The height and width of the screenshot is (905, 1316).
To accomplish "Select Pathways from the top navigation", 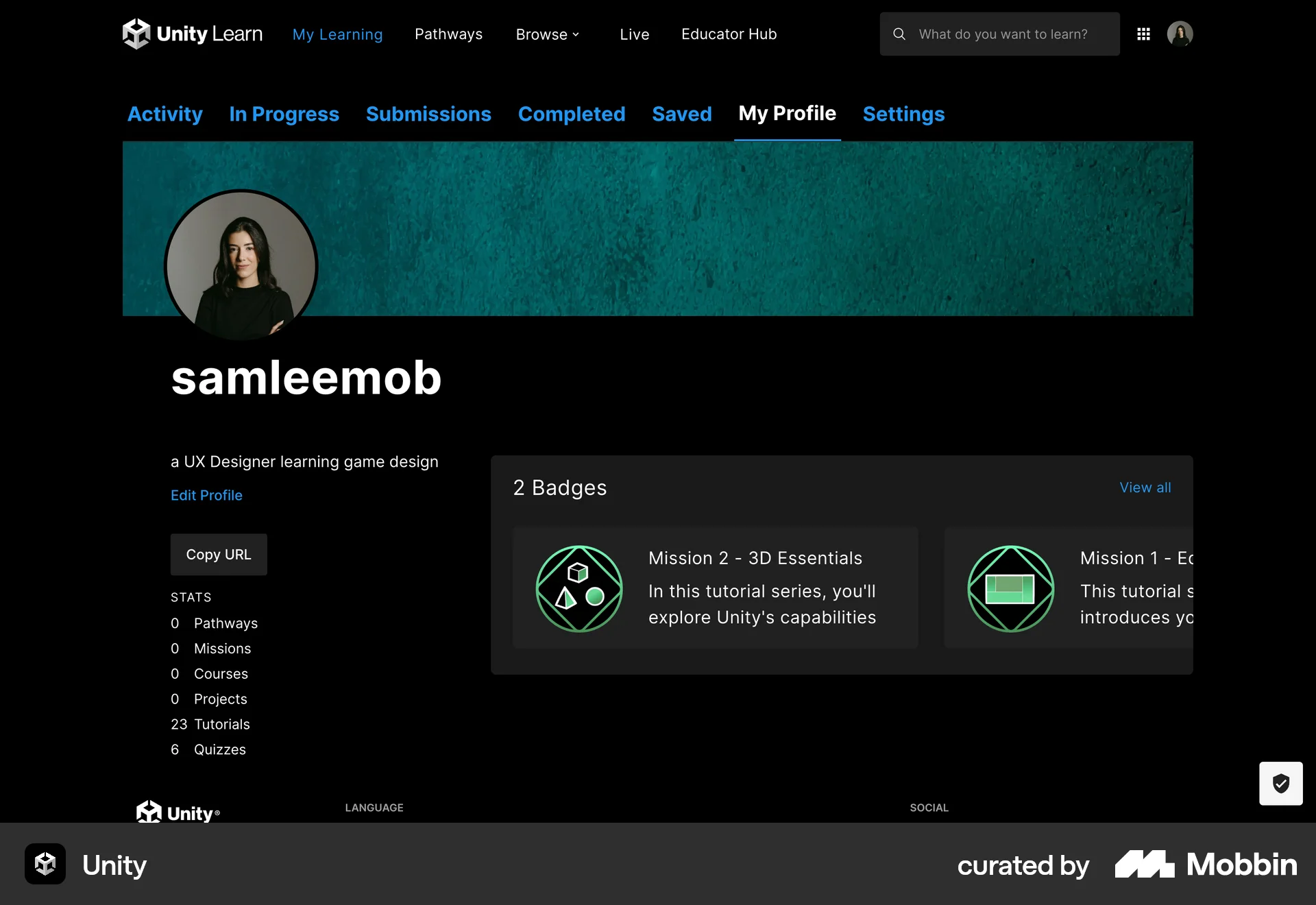I will pyautogui.click(x=449, y=34).
